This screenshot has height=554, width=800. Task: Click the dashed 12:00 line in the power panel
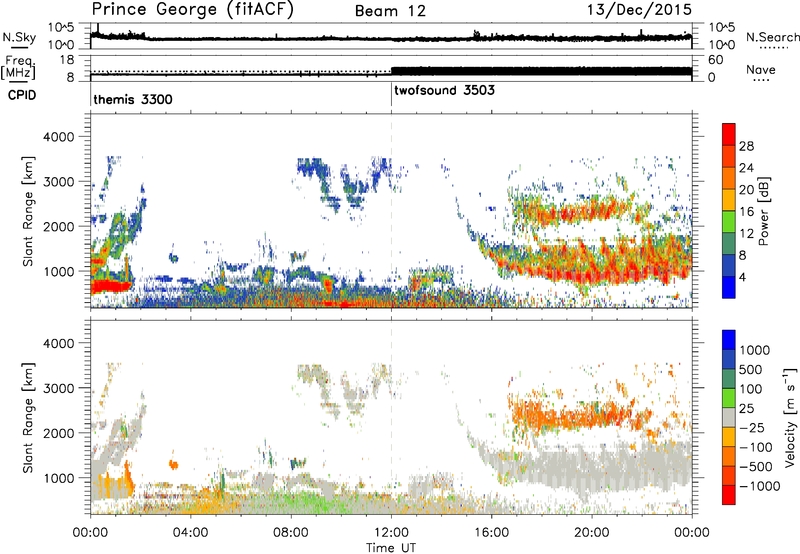point(391,211)
